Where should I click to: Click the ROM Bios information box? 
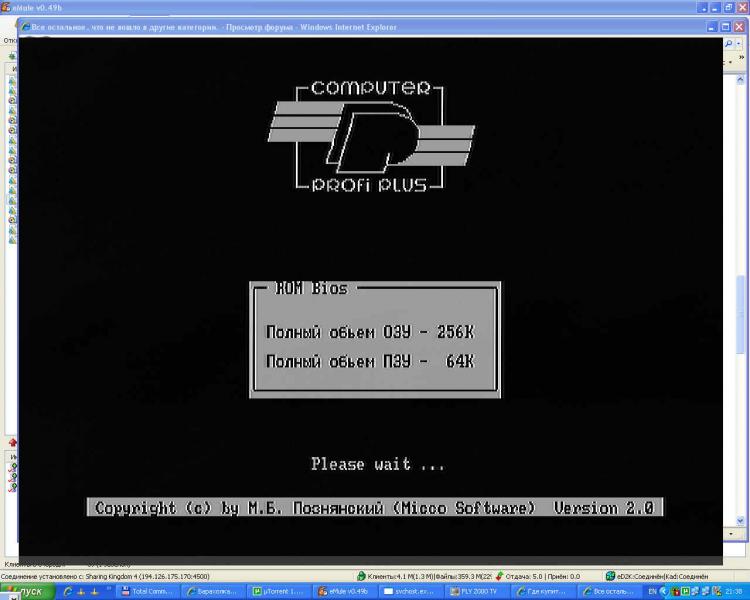[375, 339]
